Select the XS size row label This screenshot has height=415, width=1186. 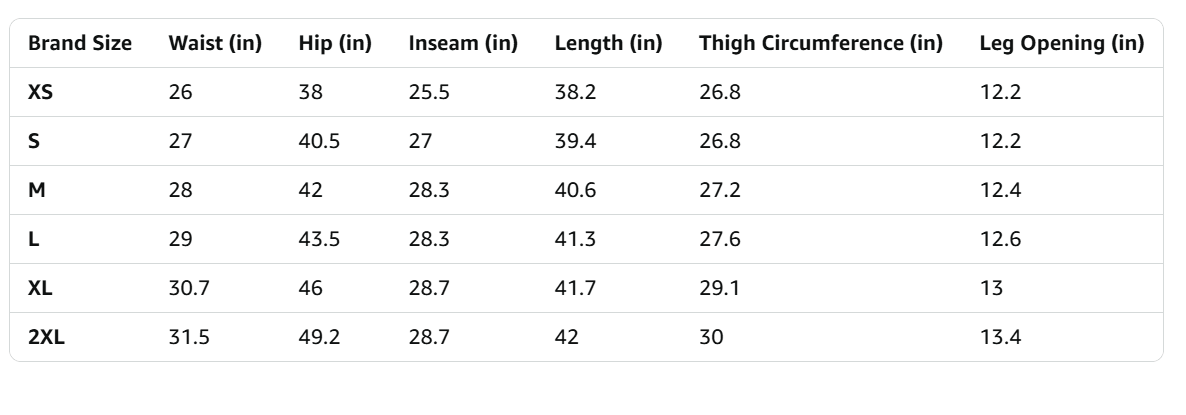(x=41, y=92)
